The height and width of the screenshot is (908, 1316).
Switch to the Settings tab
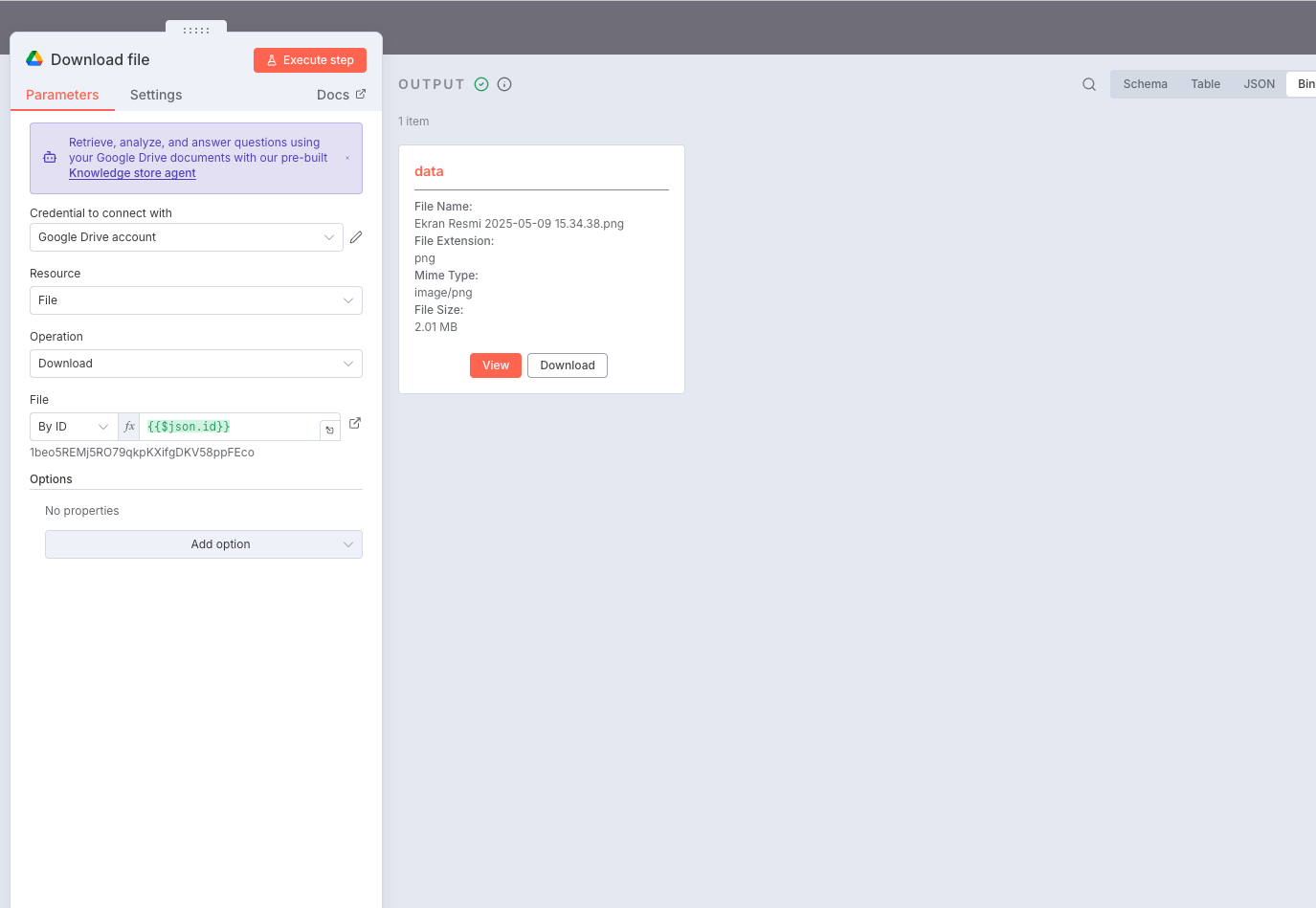[156, 95]
